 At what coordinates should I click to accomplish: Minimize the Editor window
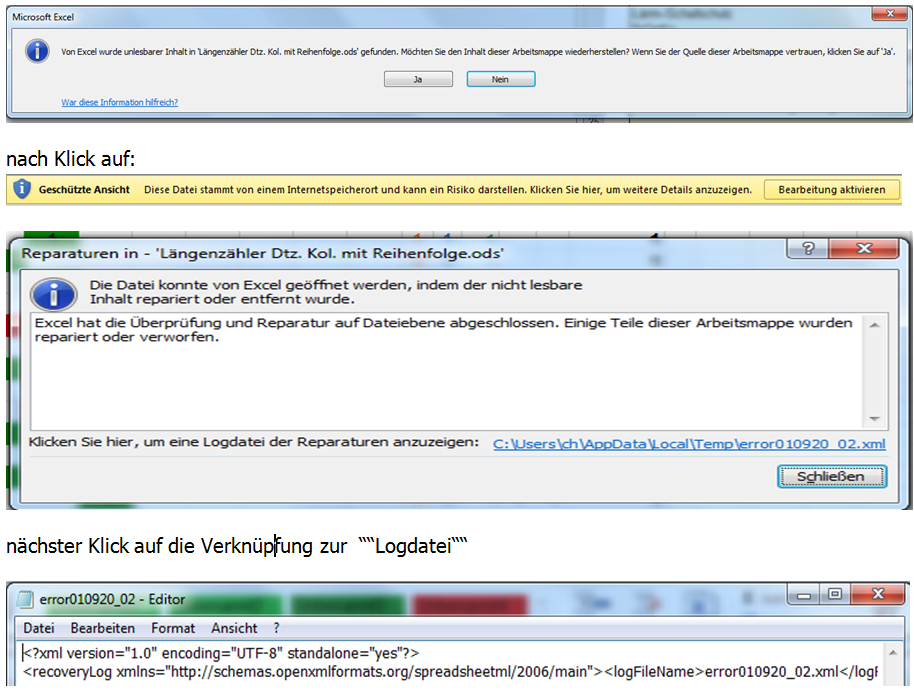[804, 595]
